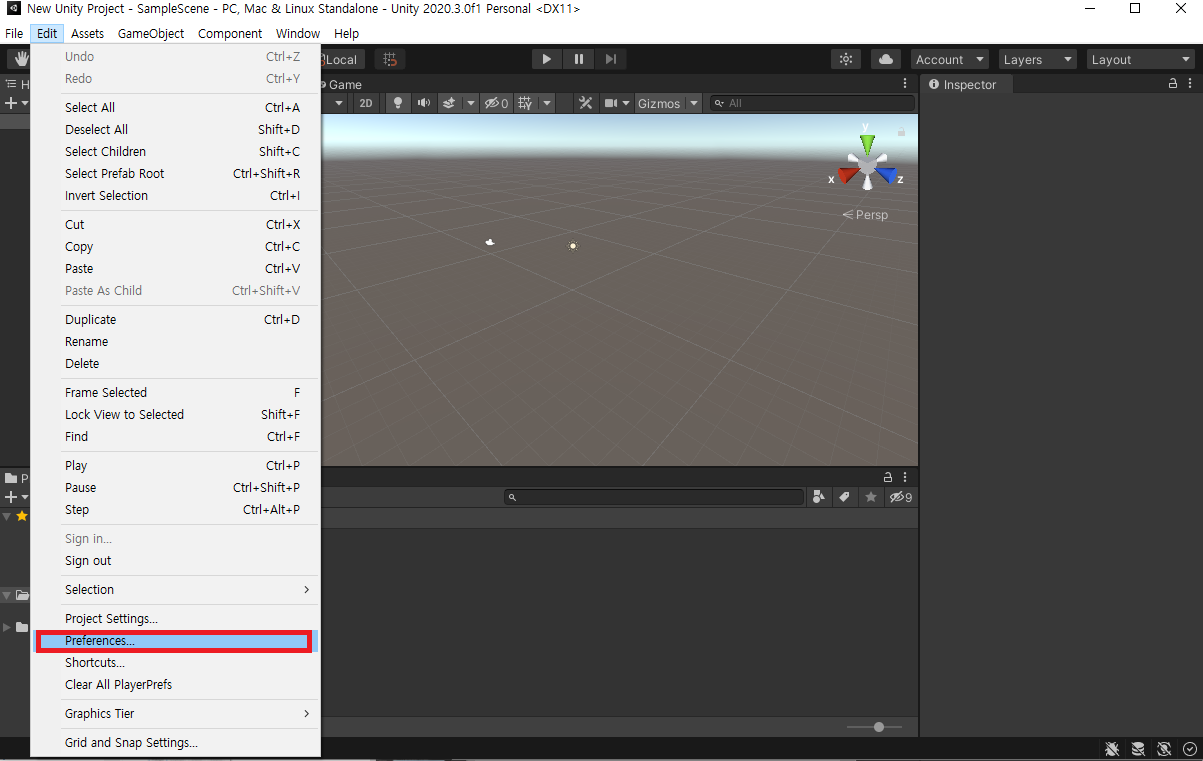1203x761 pixels.
Task: Open the Layout dropdown
Action: [1140, 60]
